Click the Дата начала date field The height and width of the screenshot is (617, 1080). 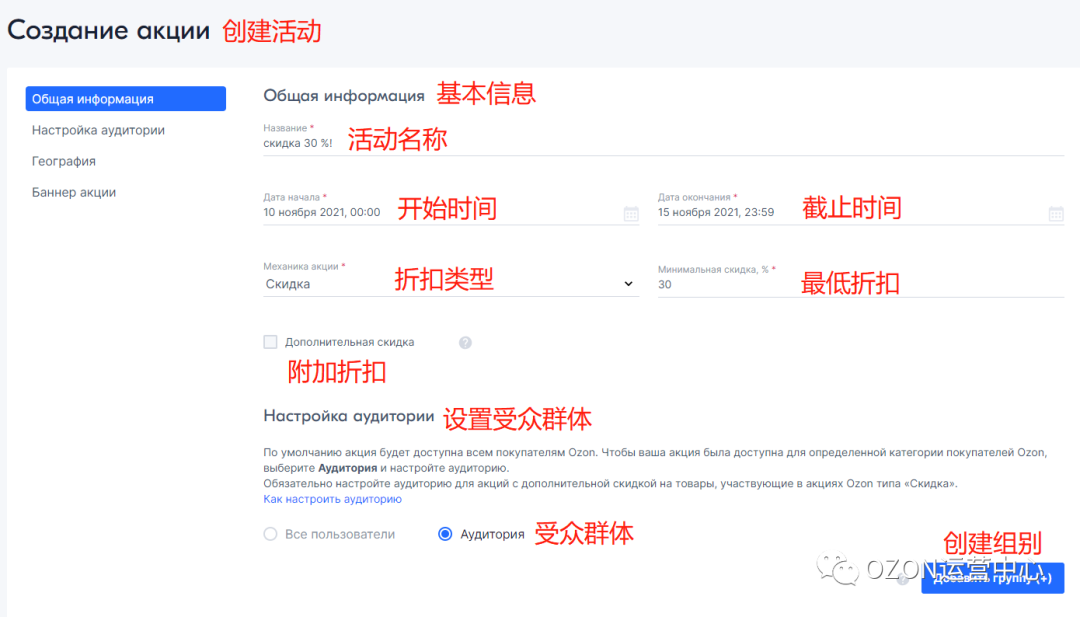click(400, 212)
